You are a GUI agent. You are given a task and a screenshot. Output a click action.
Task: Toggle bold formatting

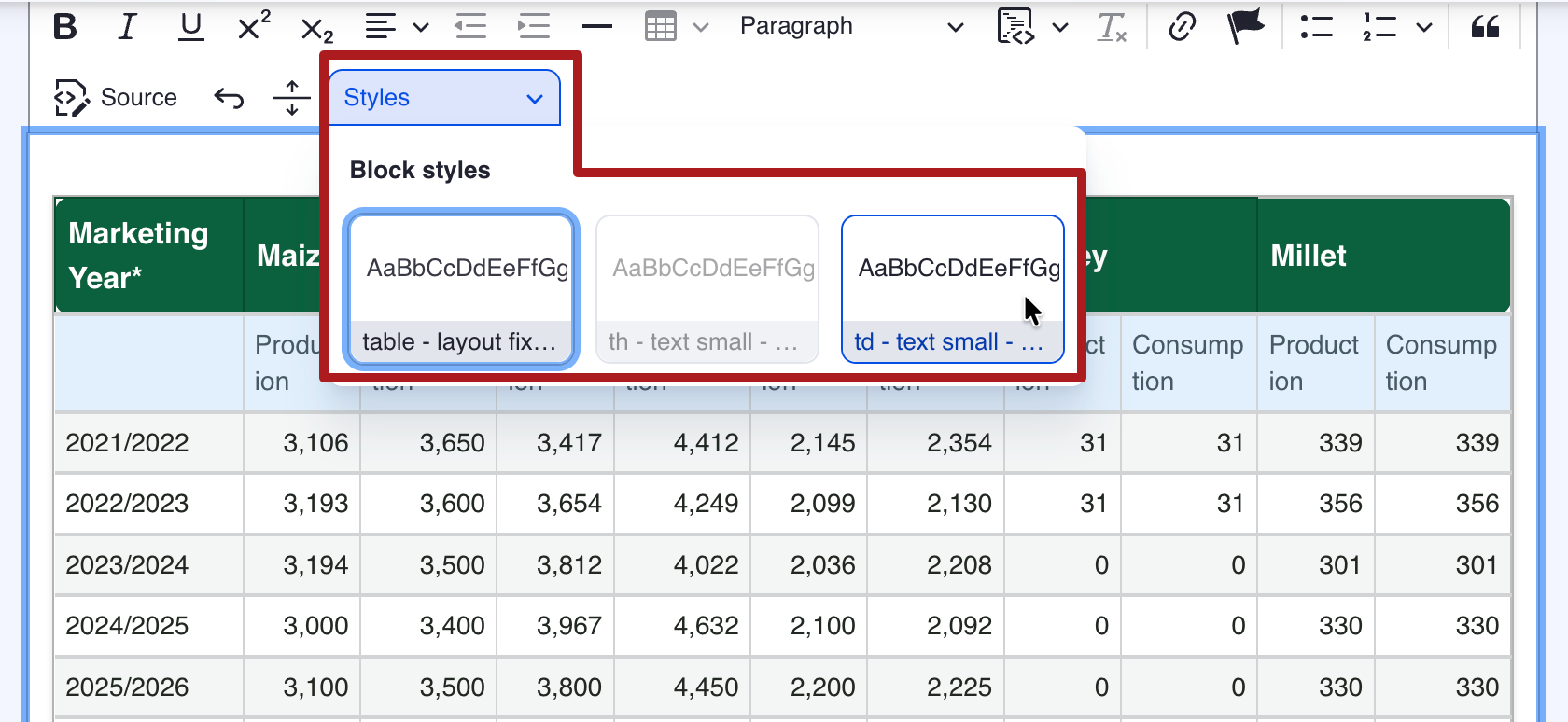point(65,27)
